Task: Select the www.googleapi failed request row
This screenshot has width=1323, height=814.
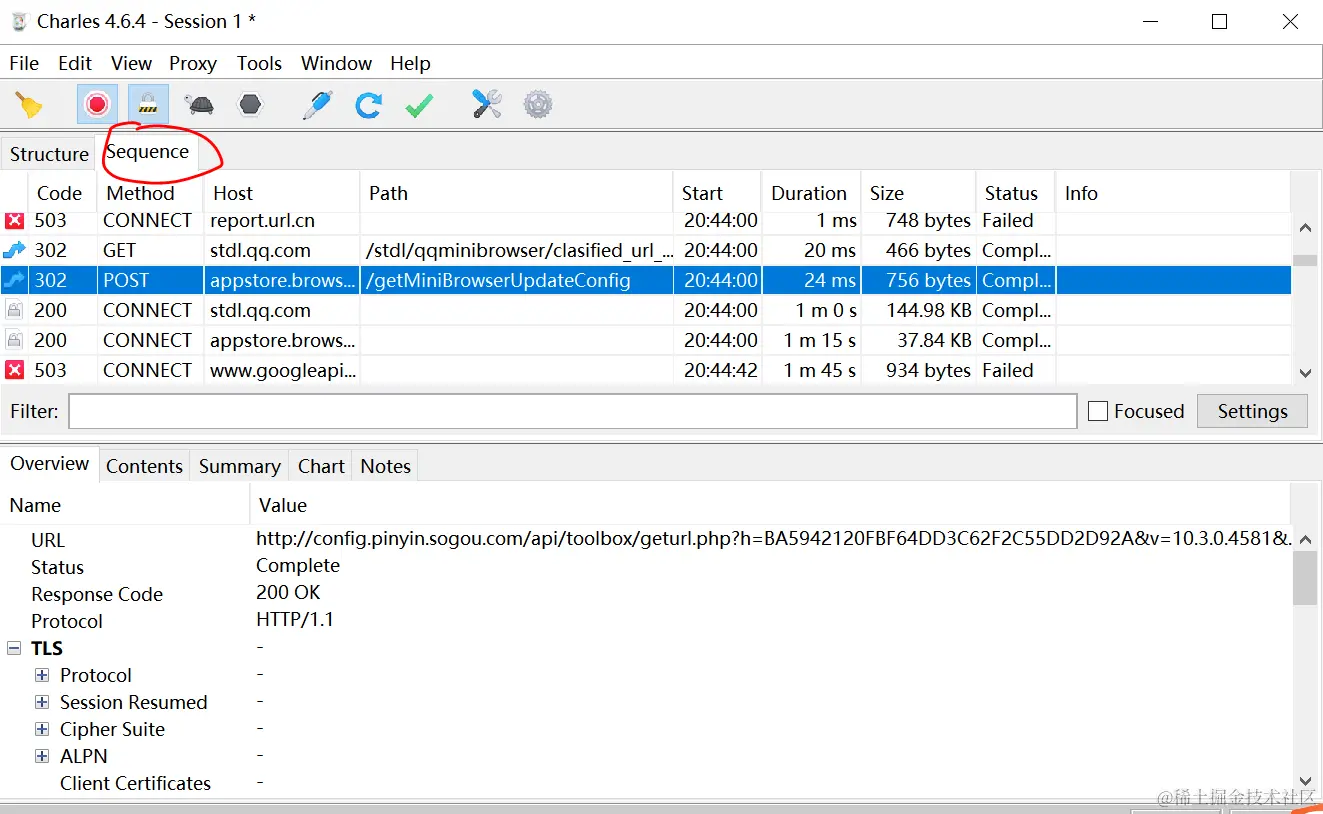Action: click(x=646, y=370)
